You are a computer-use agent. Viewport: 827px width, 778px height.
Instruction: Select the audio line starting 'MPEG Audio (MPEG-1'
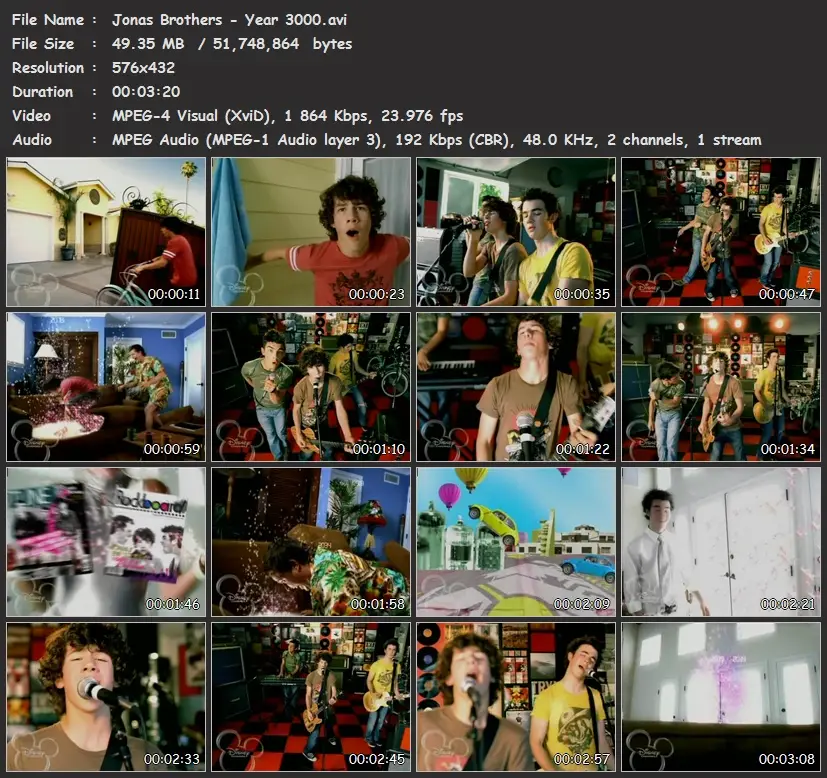coord(437,140)
